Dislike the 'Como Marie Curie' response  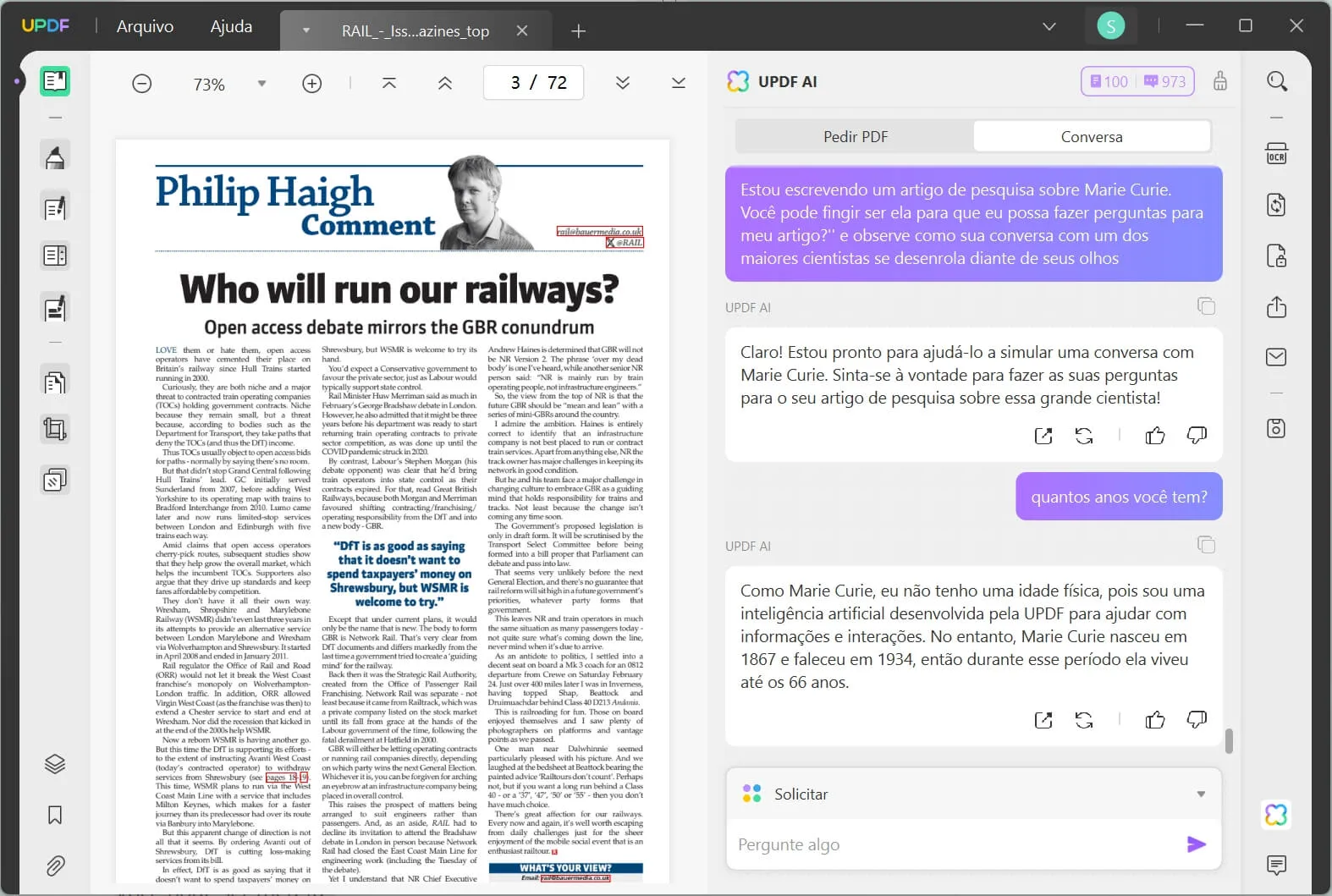pyautogui.click(x=1197, y=720)
